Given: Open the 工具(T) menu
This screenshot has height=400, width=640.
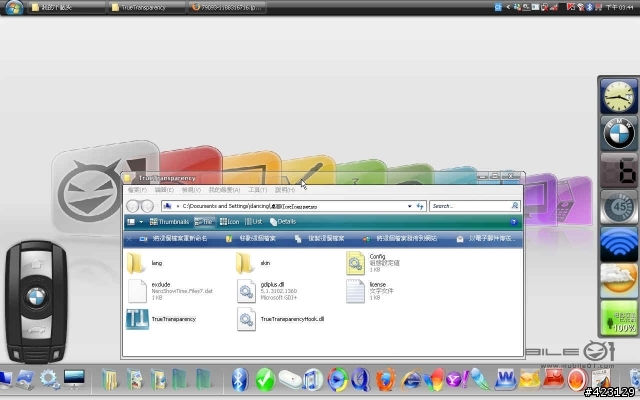Looking at the screenshot, I should (257, 190).
